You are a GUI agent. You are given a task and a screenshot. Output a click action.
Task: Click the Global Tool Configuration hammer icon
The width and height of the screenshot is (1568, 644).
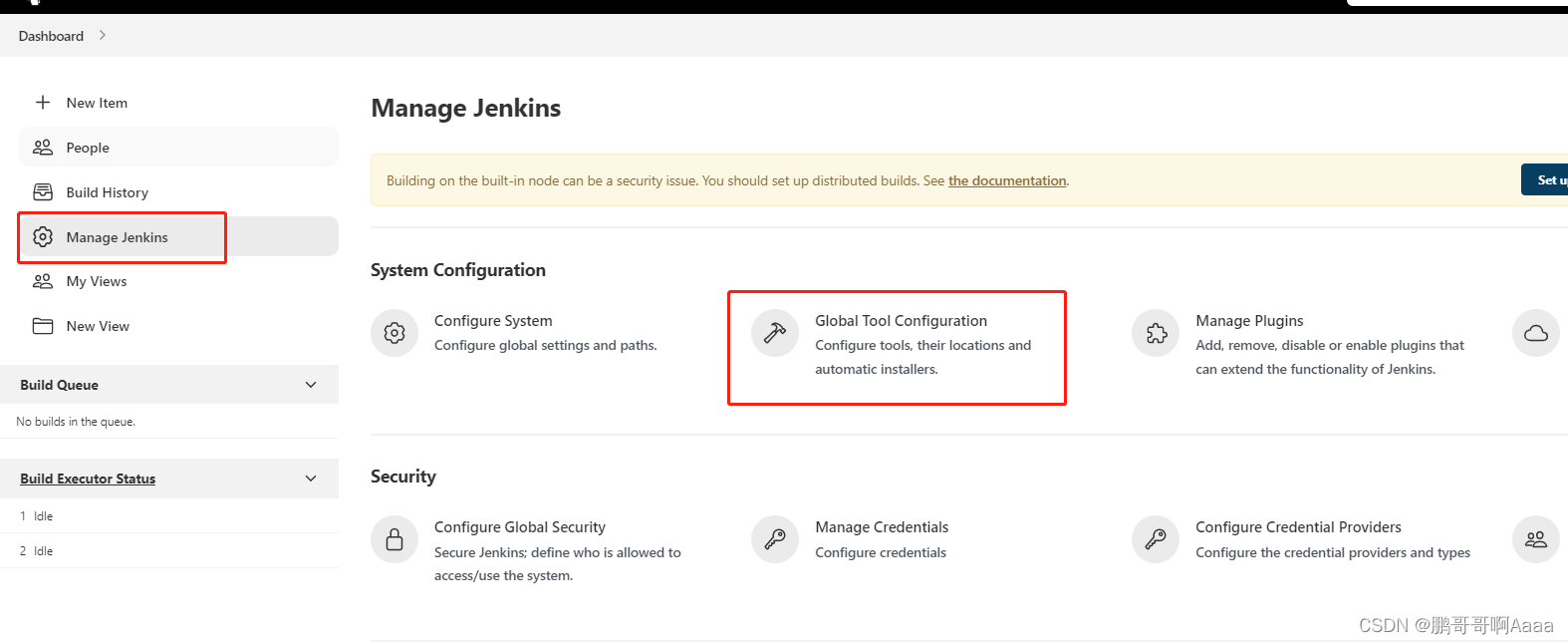pyautogui.click(x=775, y=333)
